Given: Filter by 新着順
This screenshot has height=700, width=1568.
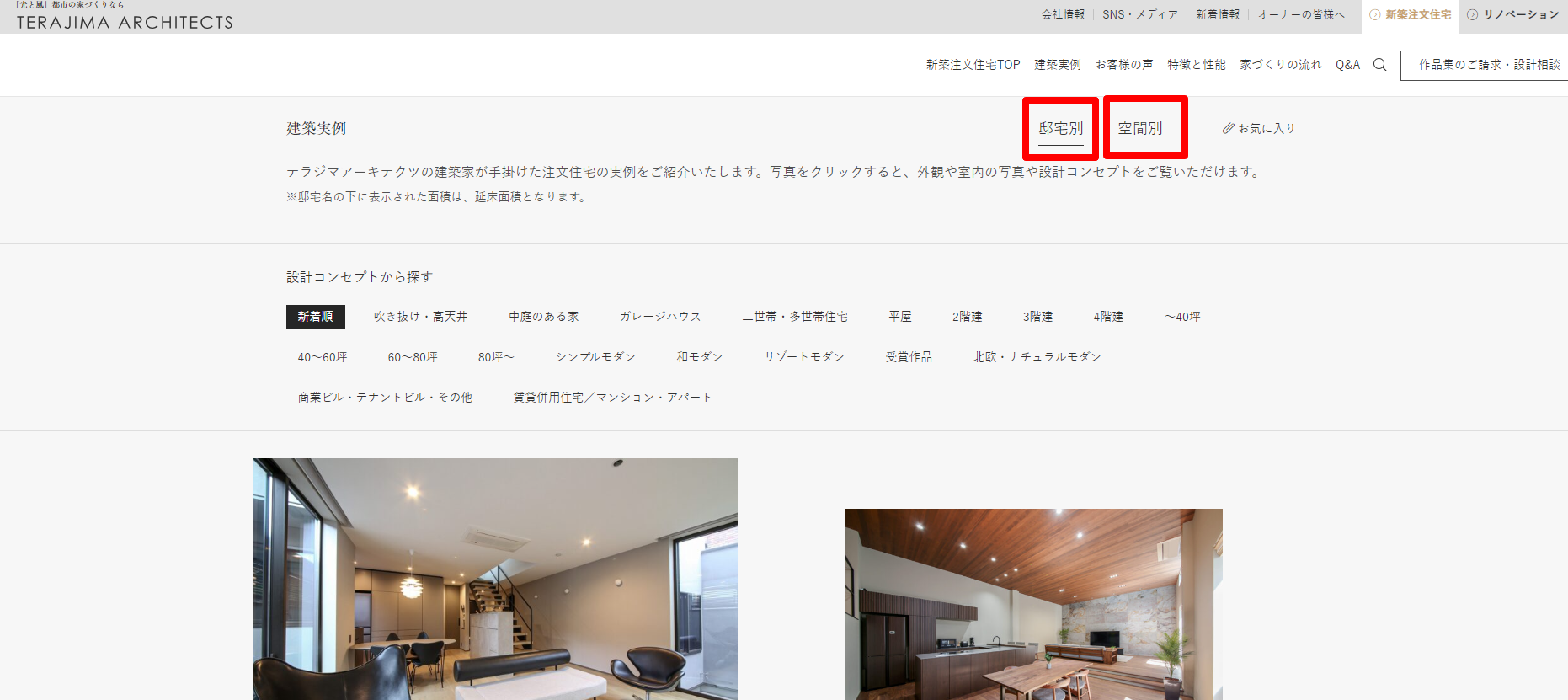Looking at the screenshot, I should click(x=315, y=317).
